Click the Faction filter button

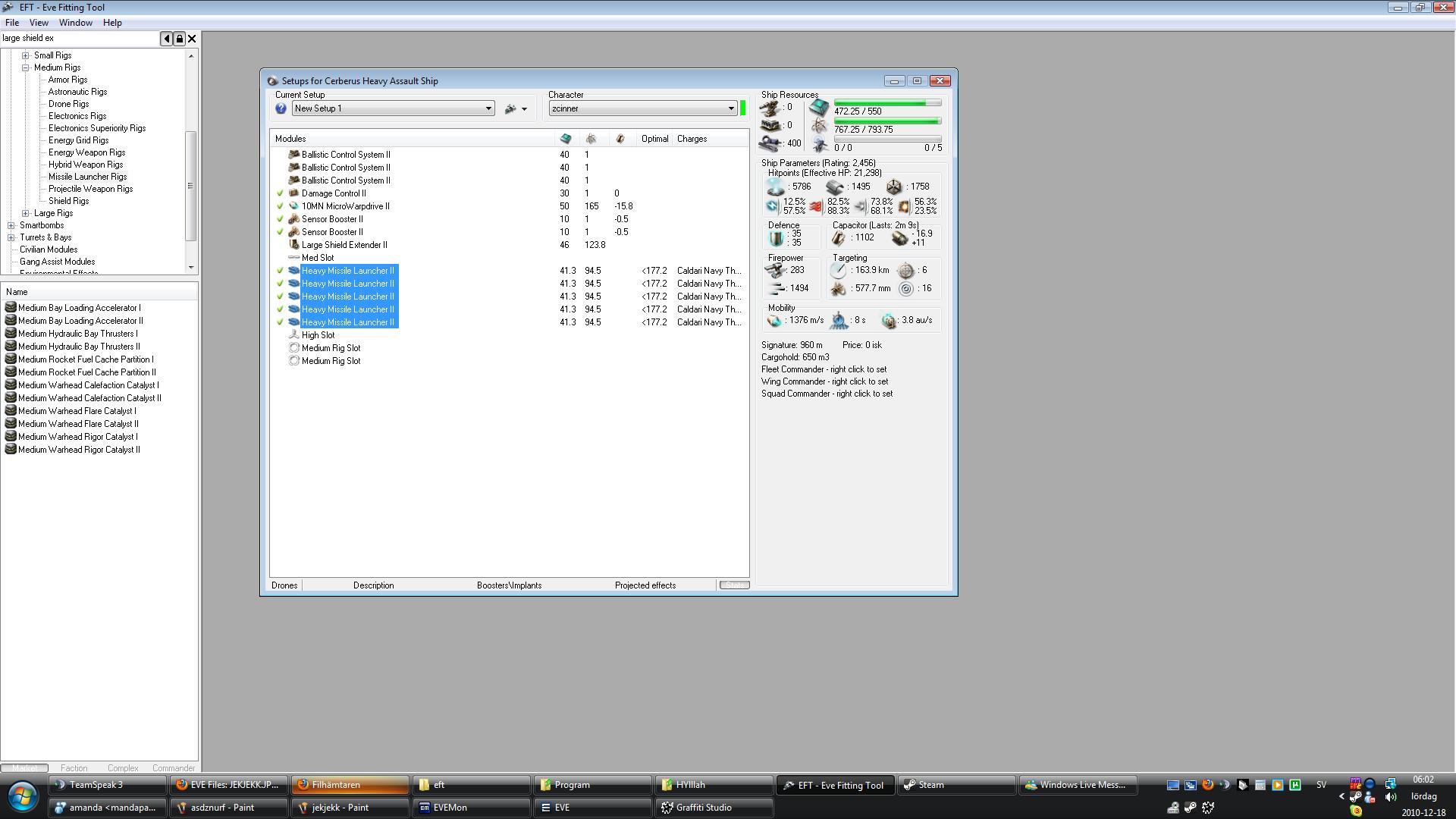[74, 768]
